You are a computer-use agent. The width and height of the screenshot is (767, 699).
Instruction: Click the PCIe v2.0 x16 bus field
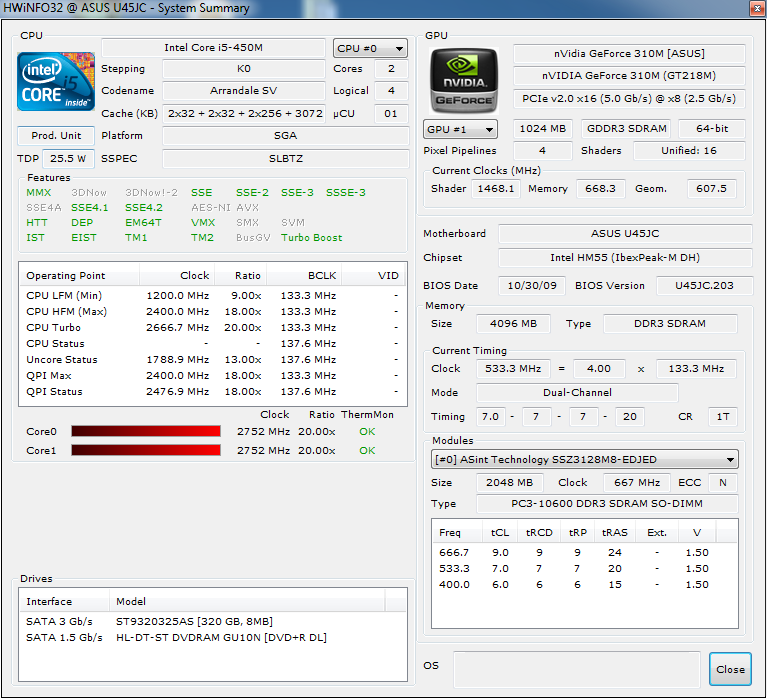[629, 98]
